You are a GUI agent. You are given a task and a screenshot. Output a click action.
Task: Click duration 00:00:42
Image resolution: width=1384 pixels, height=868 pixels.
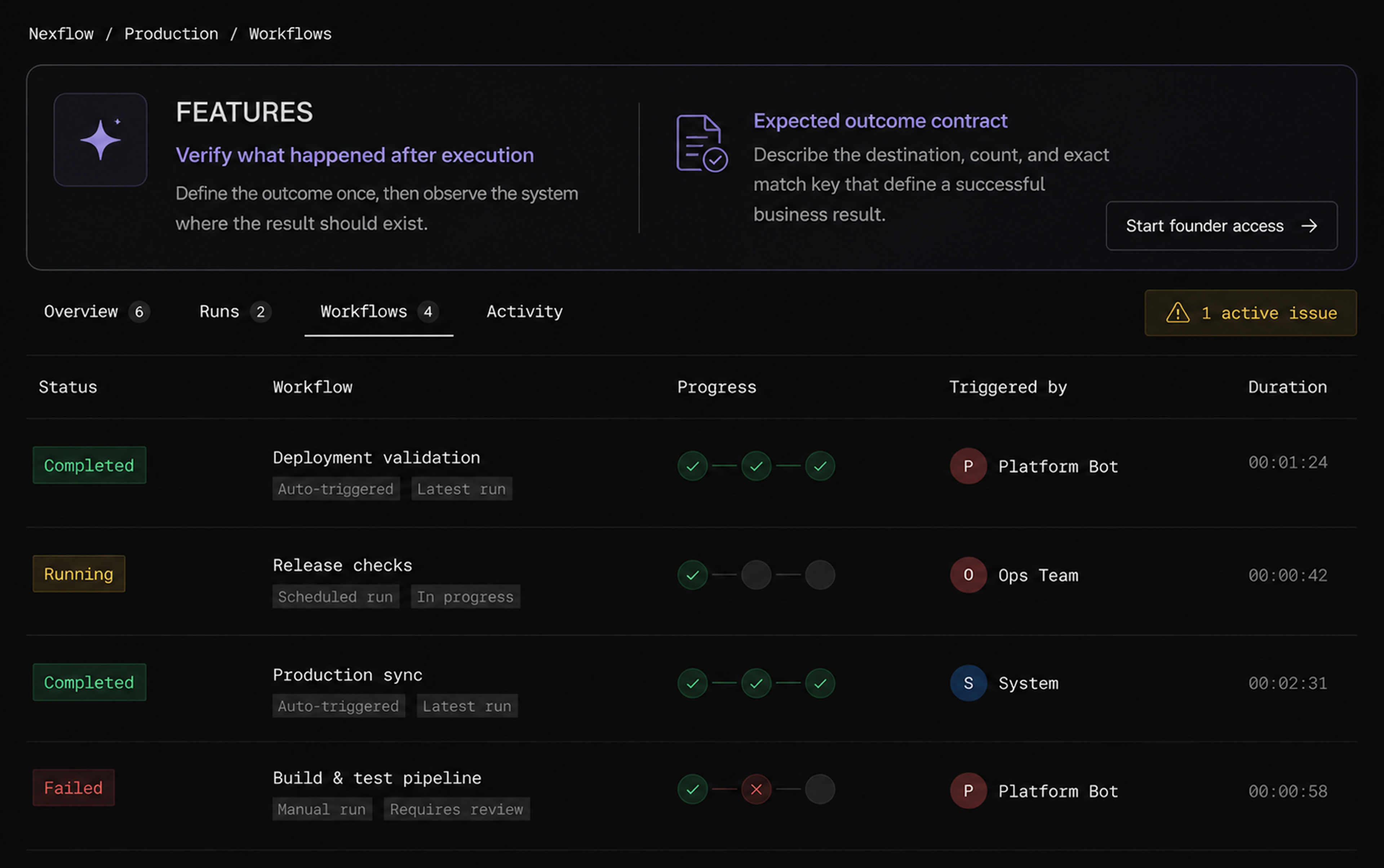tap(1287, 575)
